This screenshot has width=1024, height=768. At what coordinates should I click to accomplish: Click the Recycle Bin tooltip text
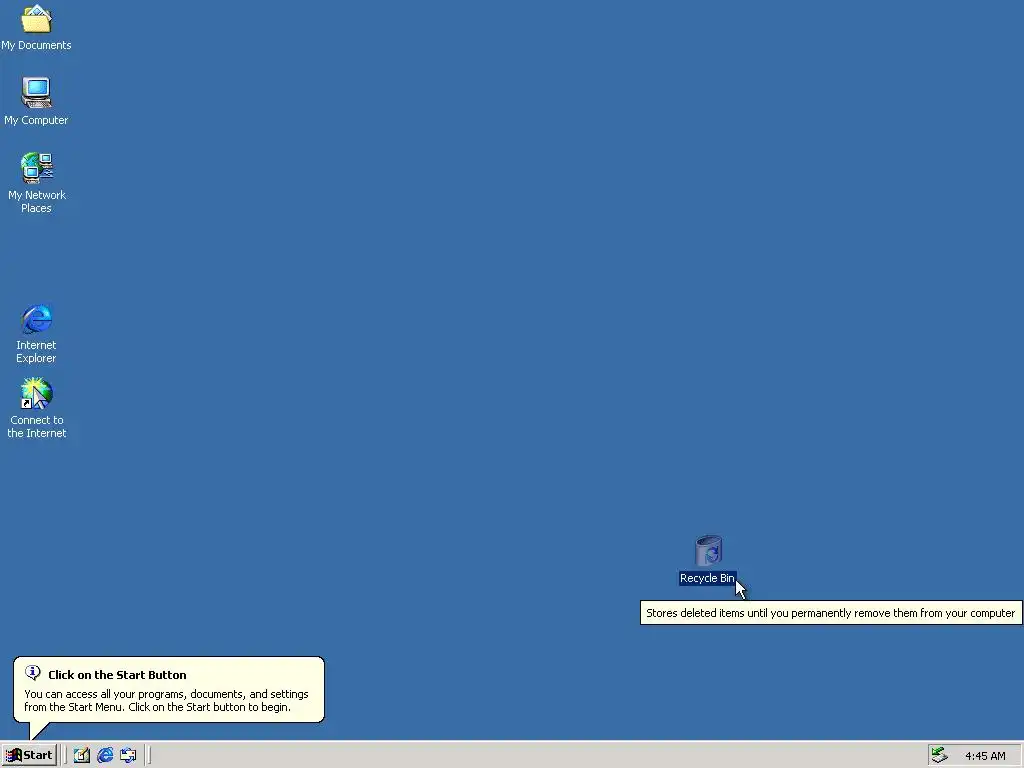point(831,613)
